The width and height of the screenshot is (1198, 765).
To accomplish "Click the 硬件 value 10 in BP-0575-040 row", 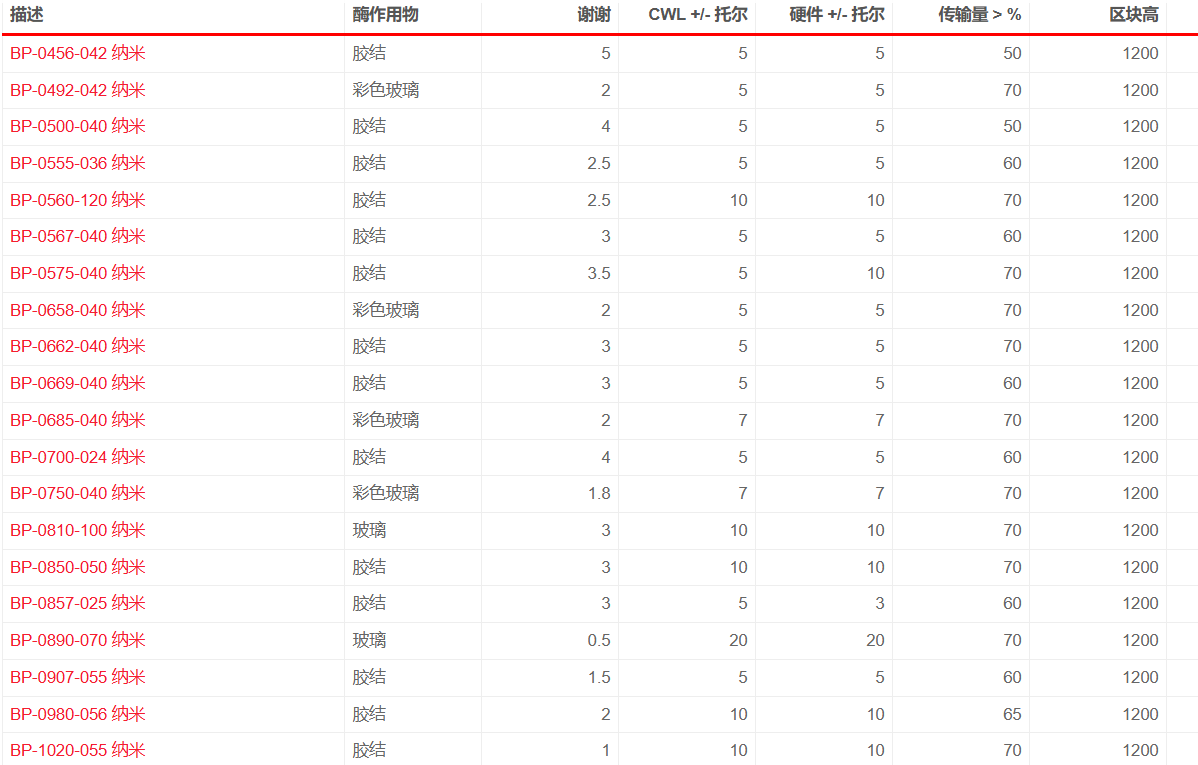I will click(x=876, y=274).
